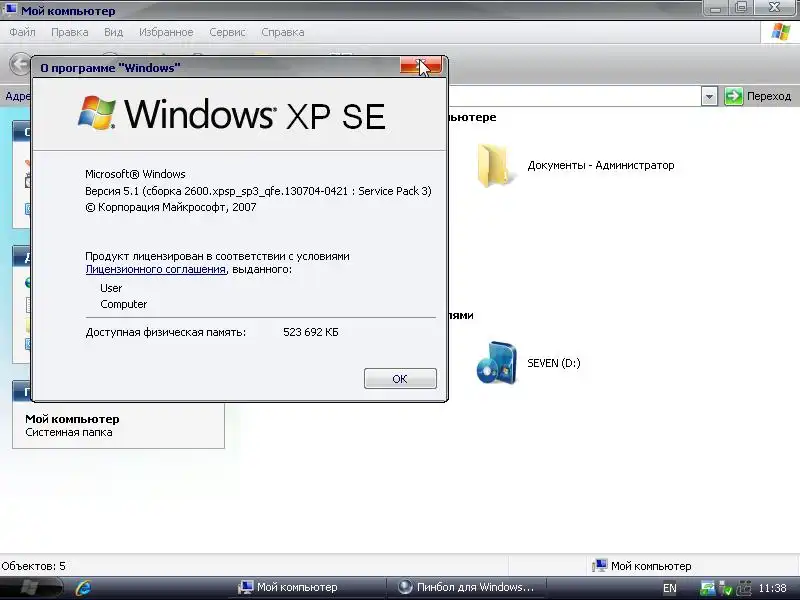Maximize the Мой компьютер window
Image resolution: width=800 pixels, height=600 pixels.
pos(741,8)
